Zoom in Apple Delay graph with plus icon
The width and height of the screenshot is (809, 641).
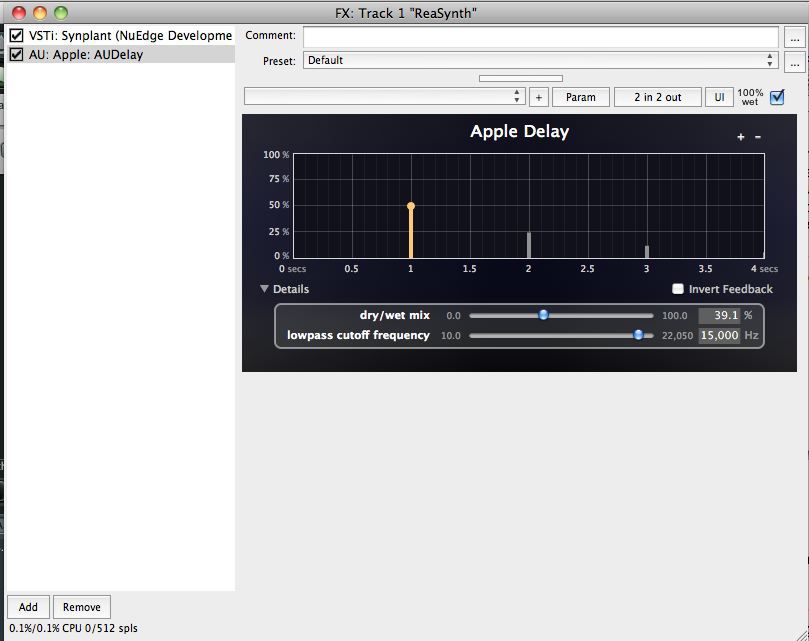point(741,137)
